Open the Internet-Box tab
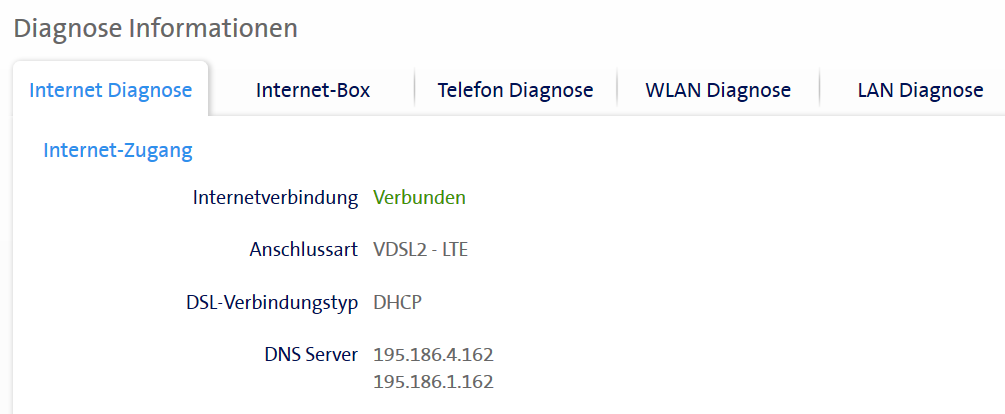Image resolution: width=1005 pixels, height=414 pixels. pos(313,90)
